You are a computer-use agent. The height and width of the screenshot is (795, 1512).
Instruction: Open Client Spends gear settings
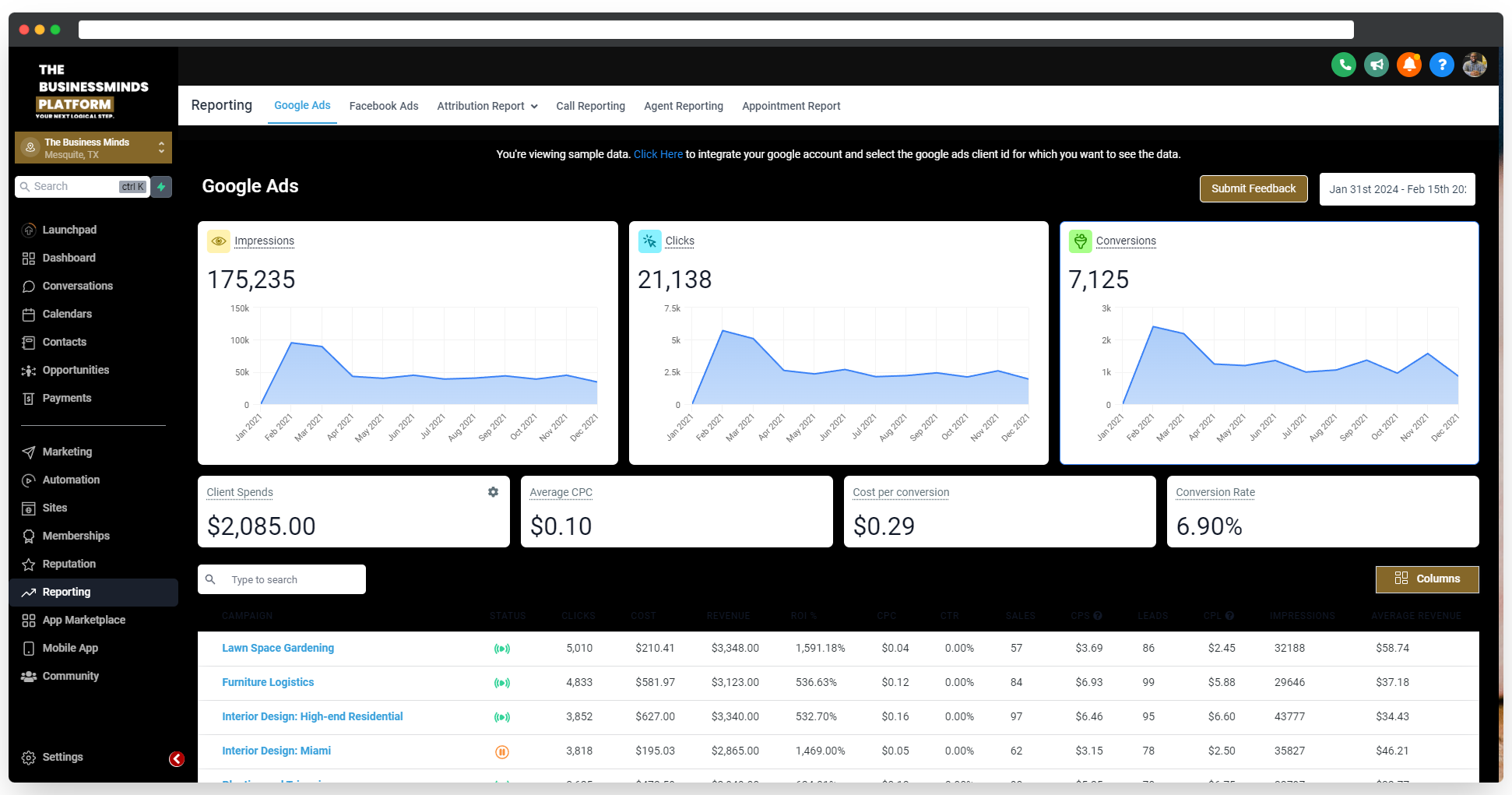click(x=493, y=492)
